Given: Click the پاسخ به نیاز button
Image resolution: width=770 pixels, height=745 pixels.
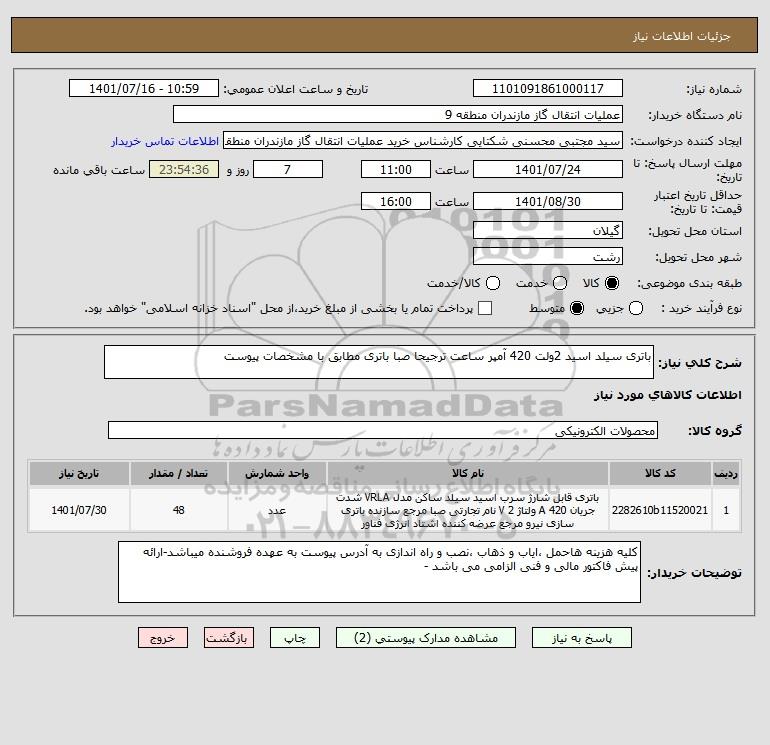Looking at the screenshot, I should pos(581,637).
